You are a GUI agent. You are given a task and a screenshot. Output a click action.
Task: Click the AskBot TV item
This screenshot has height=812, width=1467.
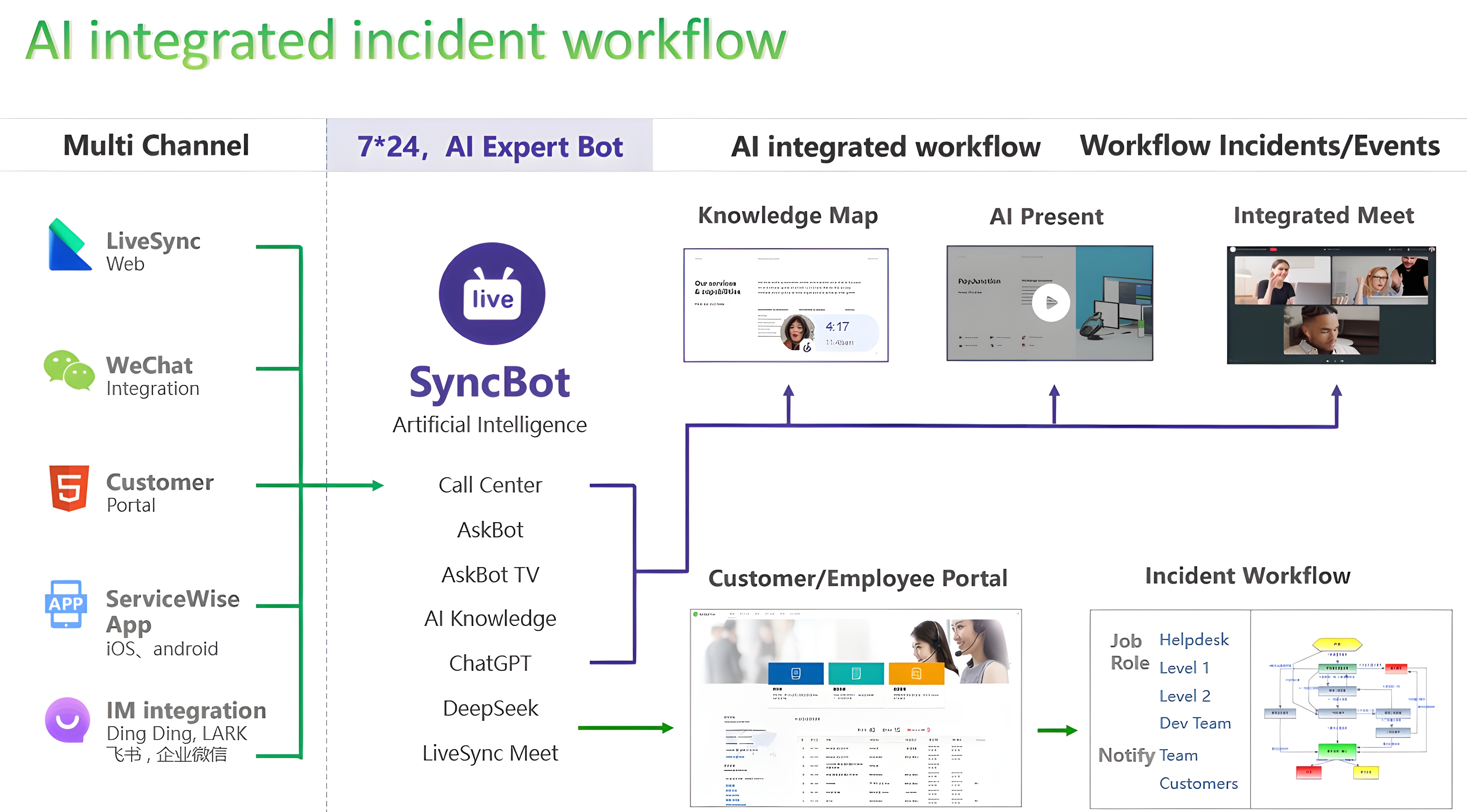(490, 575)
